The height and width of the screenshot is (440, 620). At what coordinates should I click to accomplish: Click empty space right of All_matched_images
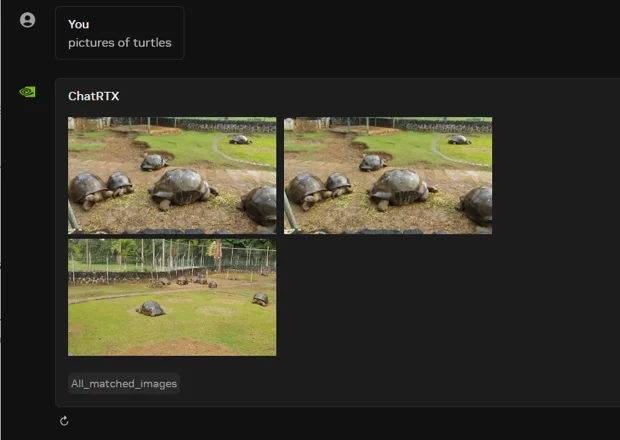point(400,383)
